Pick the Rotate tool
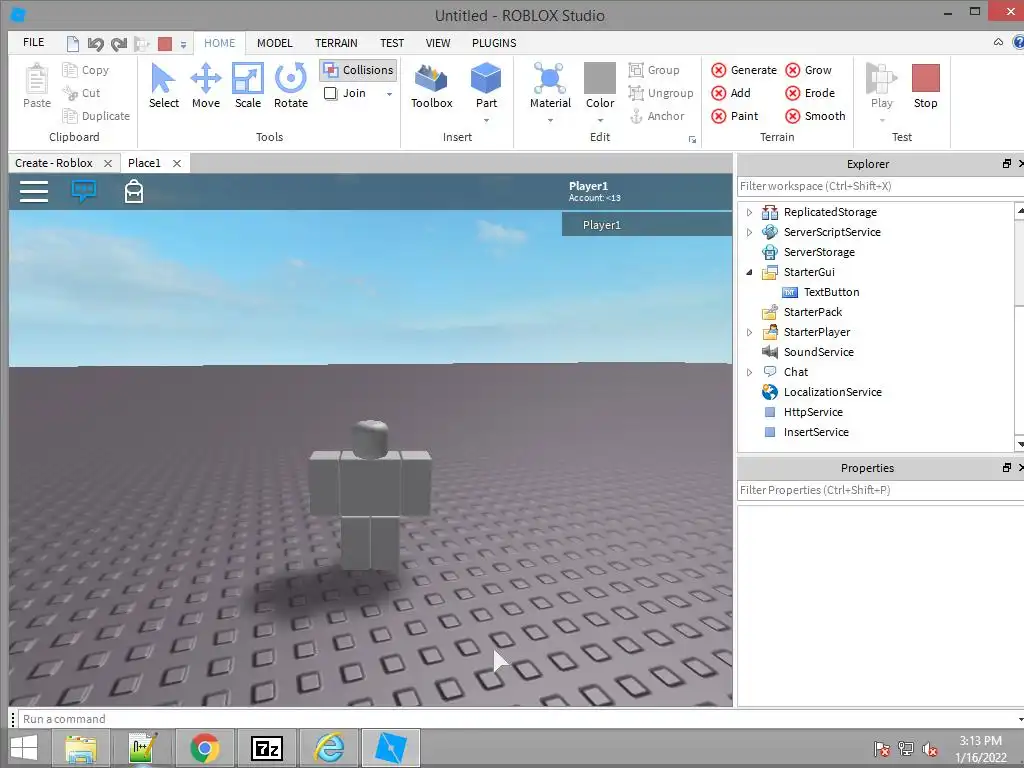1024x768 pixels. click(291, 85)
